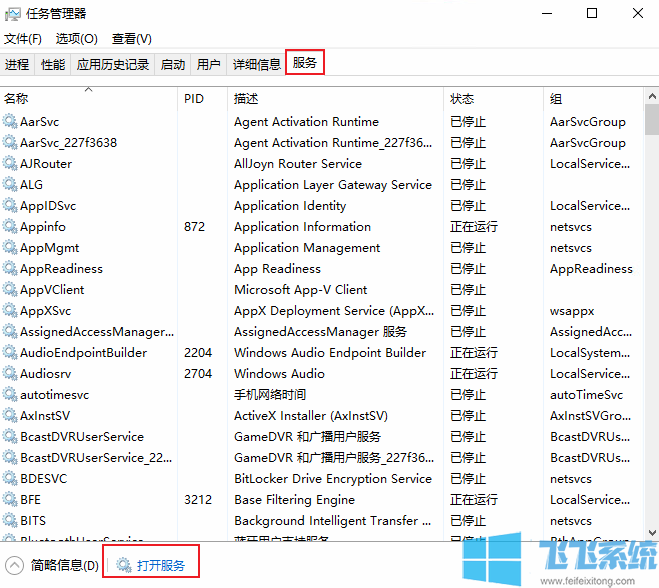
Task: Click the 打开服务 link
Action: click(160, 565)
